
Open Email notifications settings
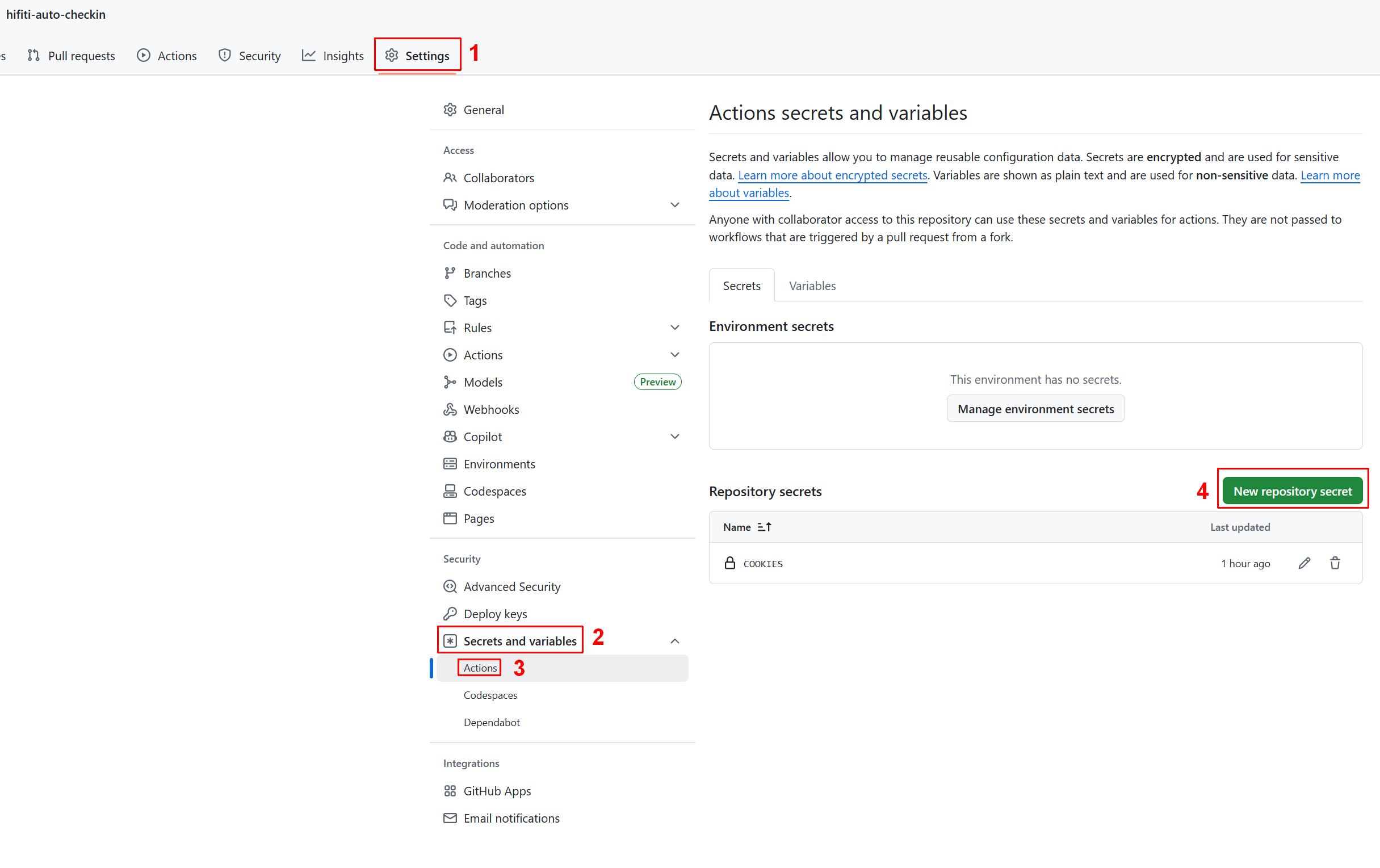click(x=511, y=818)
